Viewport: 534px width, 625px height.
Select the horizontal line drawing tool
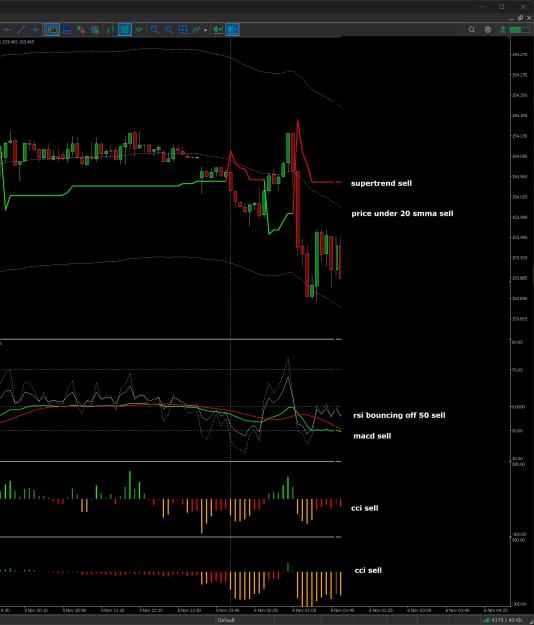tap(7, 29)
